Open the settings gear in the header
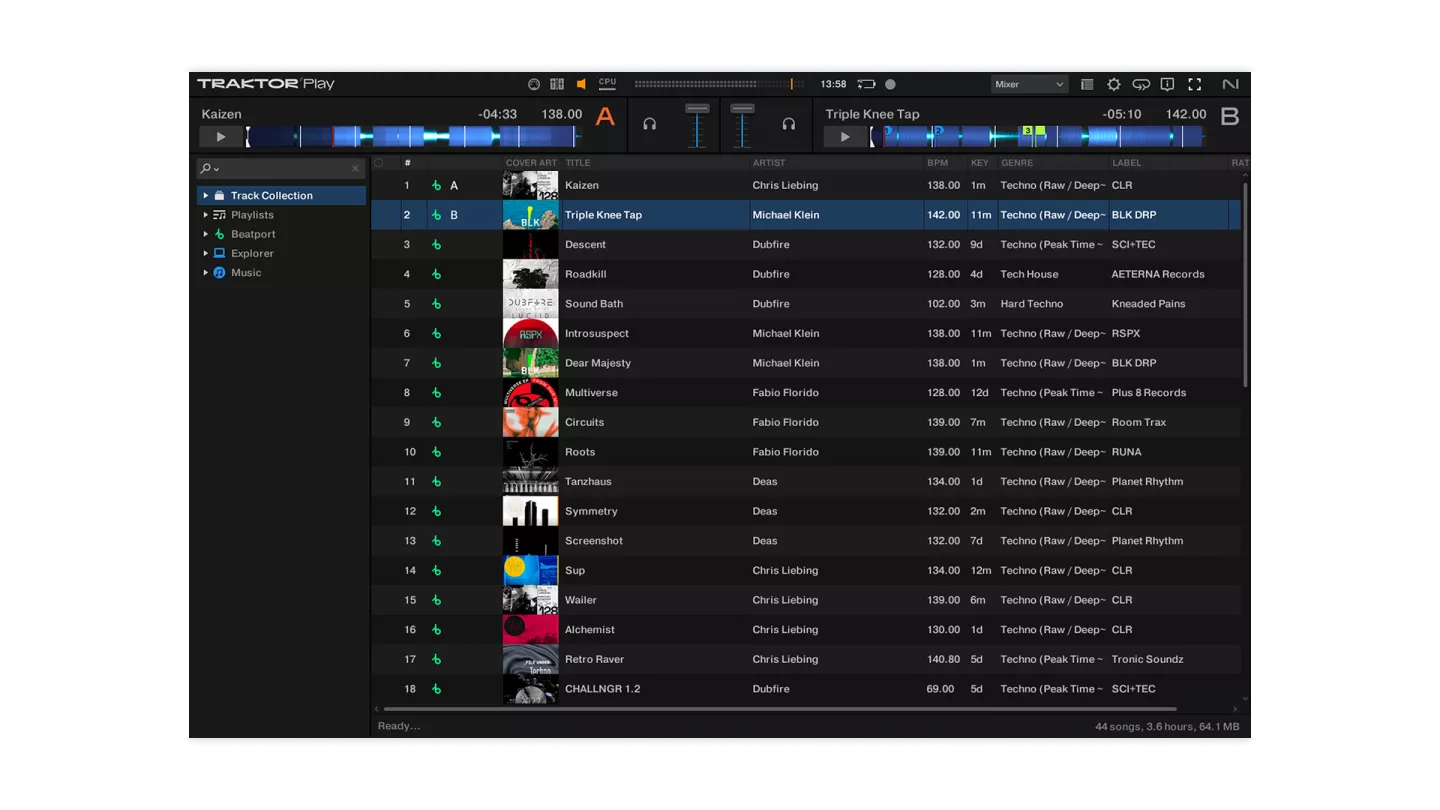Viewport: 1440px width, 810px height. 1114,85
